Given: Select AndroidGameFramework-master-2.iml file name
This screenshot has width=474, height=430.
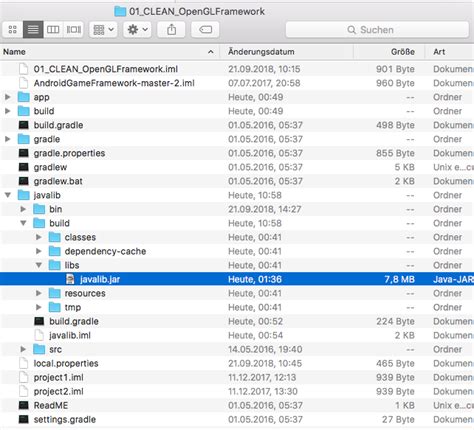Looking at the screenshot, I should 114,83.
